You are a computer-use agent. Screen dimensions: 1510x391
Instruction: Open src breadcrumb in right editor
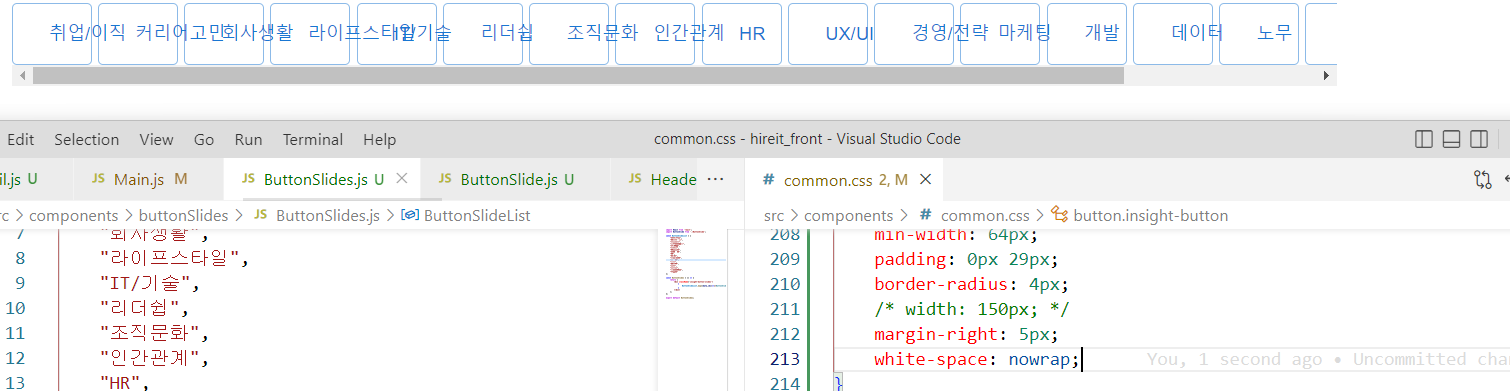click(774, 215)
